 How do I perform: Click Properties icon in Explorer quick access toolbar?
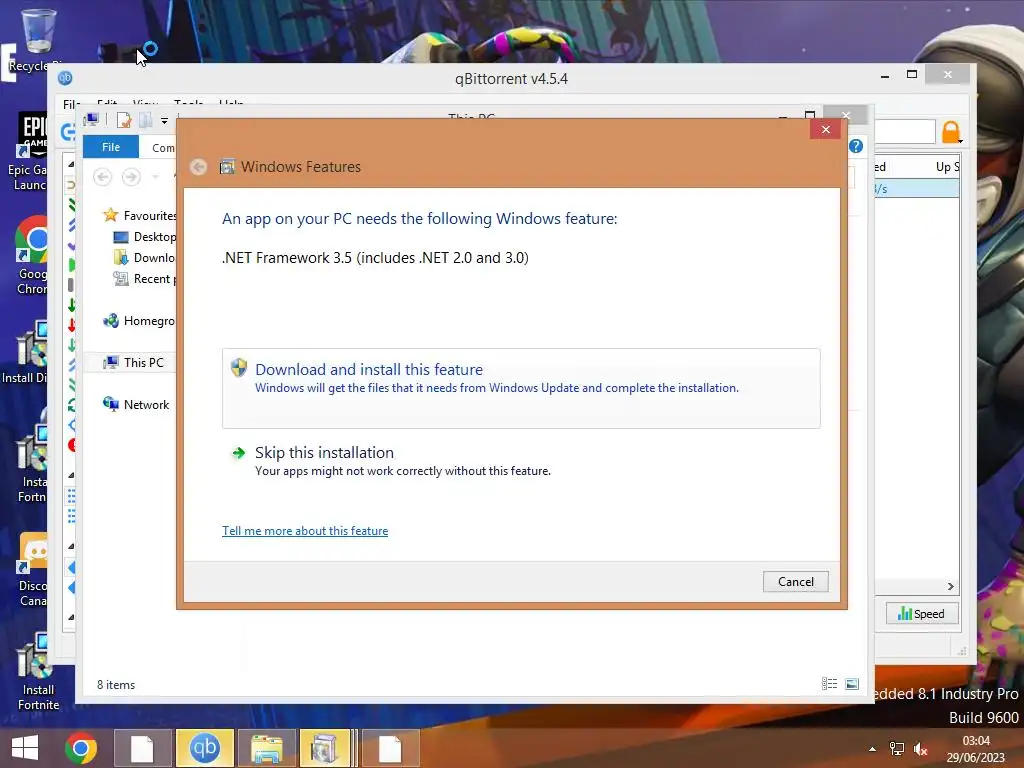(x=124, y=120)
